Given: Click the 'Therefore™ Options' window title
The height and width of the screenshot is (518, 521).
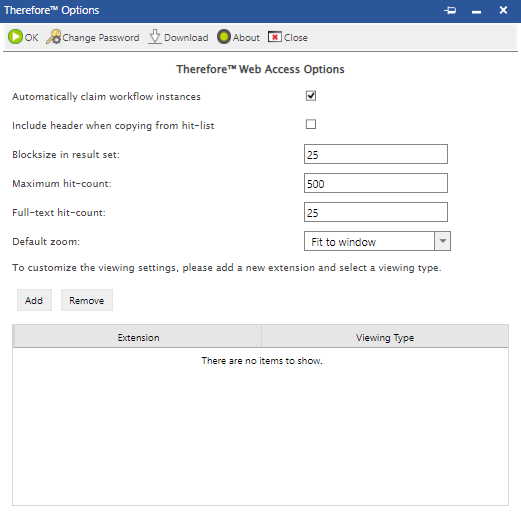Looking at the screenshot, I should [x=52, y=10].
